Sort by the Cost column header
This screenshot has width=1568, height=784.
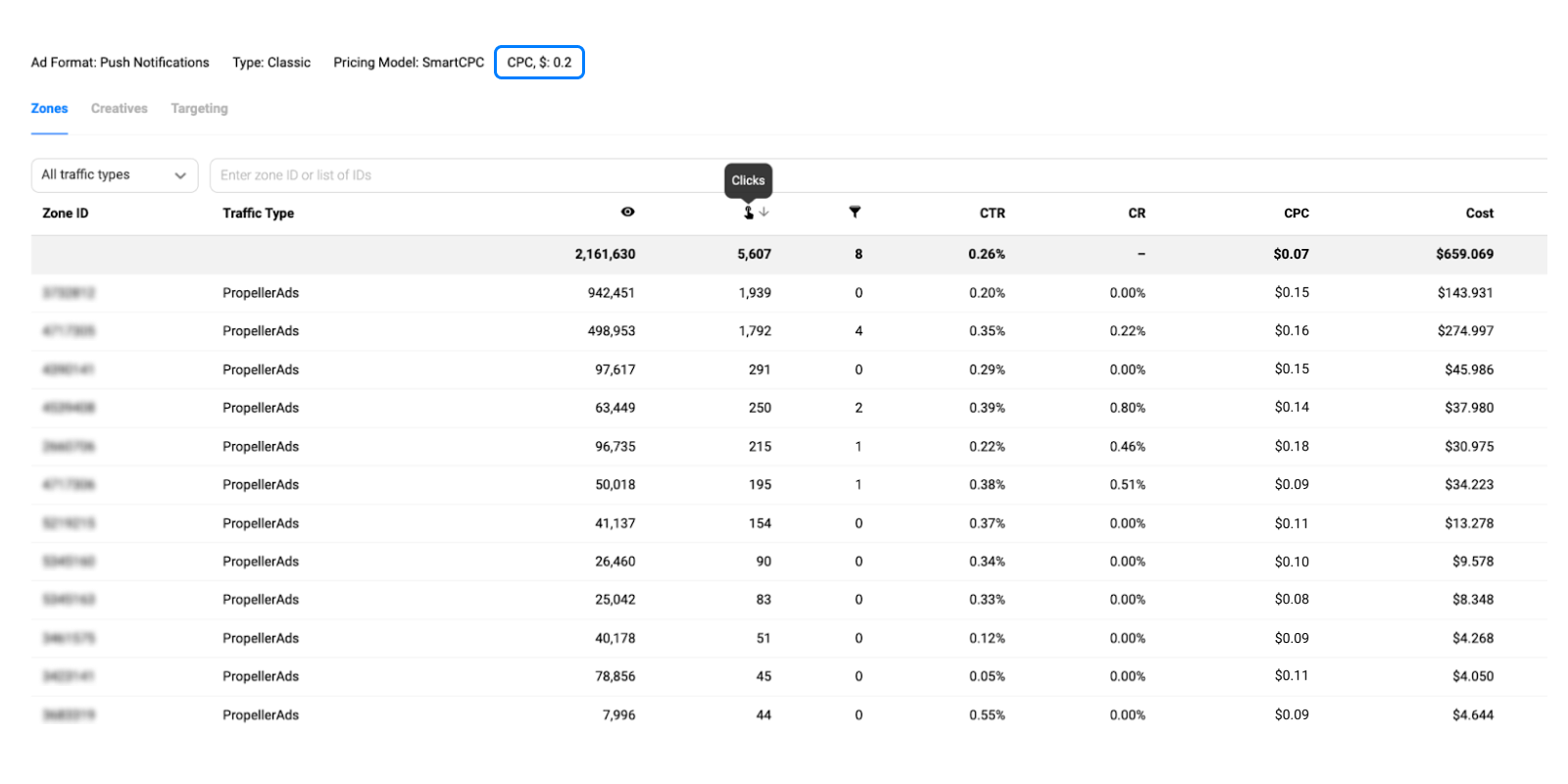[1479, 214]
